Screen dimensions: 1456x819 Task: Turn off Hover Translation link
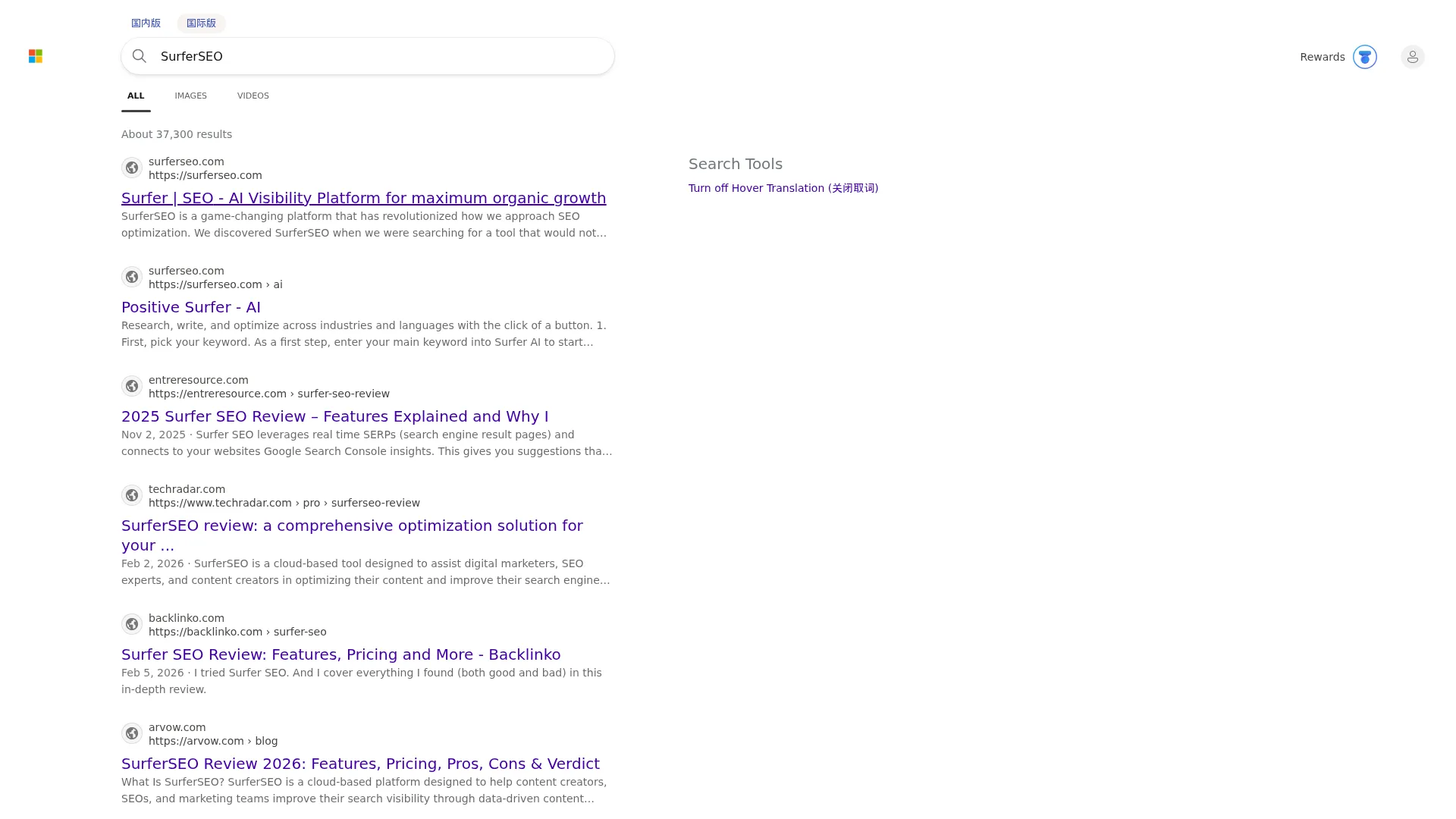coord(783,188)
